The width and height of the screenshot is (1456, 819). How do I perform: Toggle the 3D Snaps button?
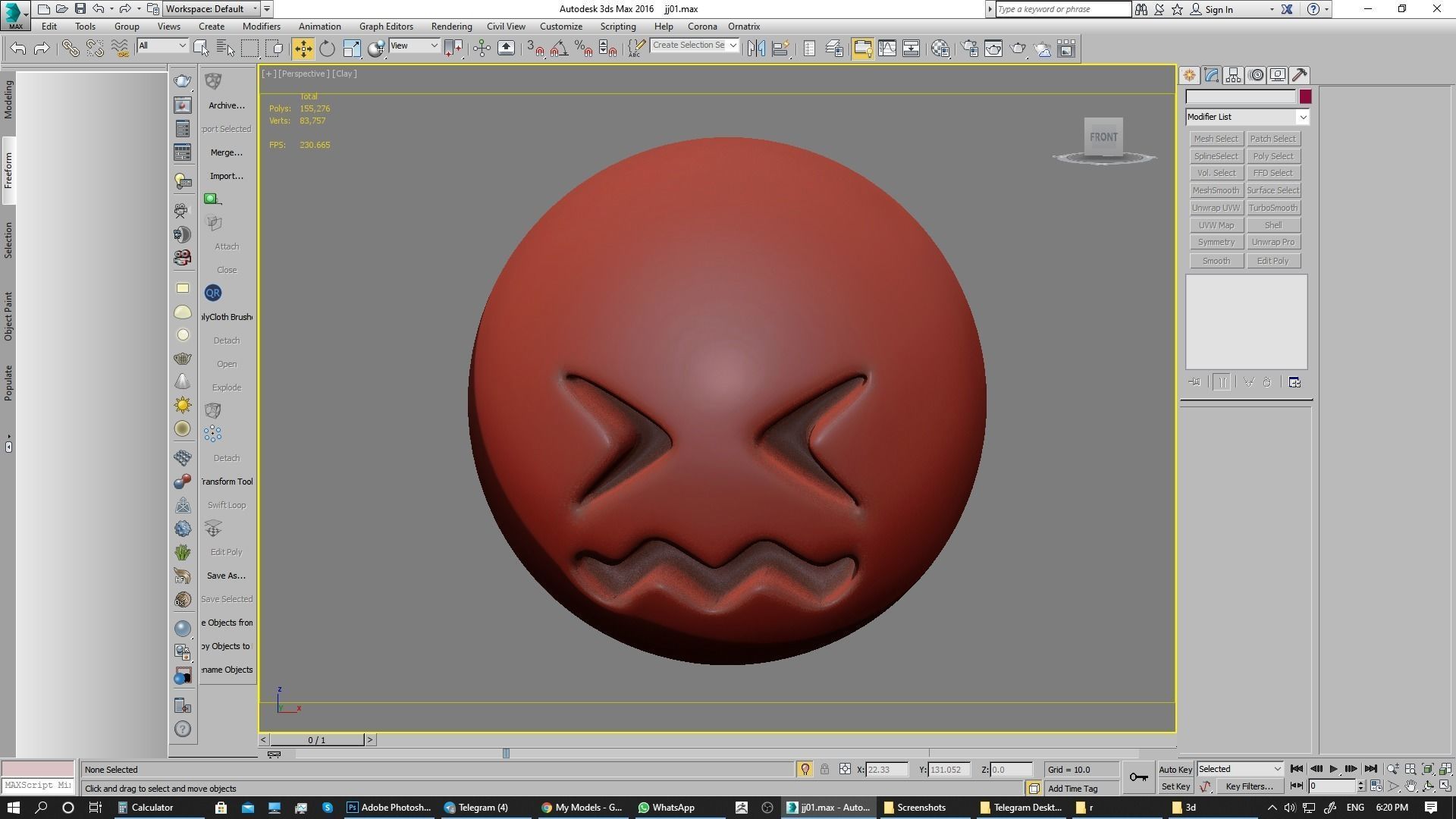pyautogui.click(x=535, y=49)
